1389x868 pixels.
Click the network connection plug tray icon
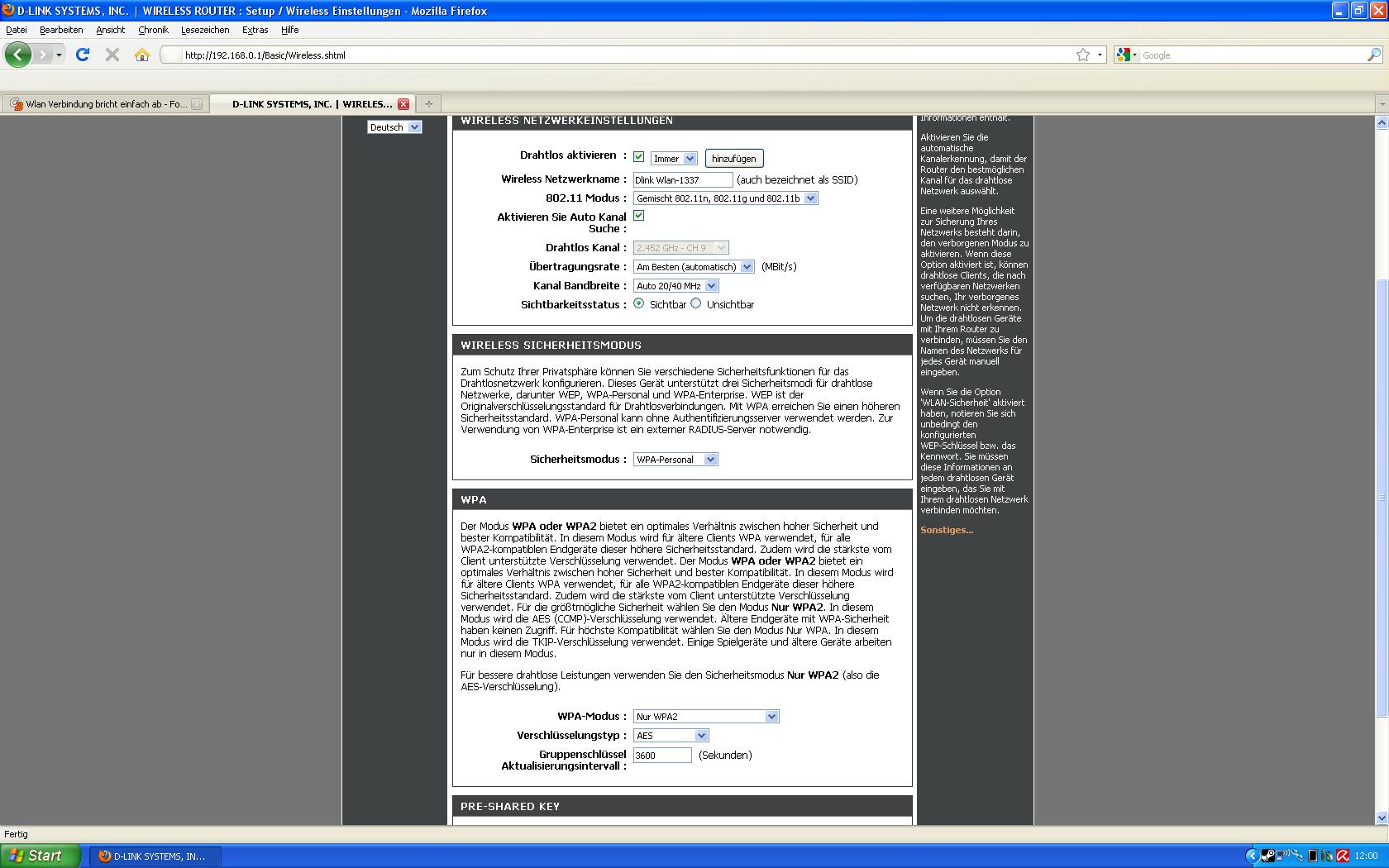pyautogui.click(x=1298, y=855)
